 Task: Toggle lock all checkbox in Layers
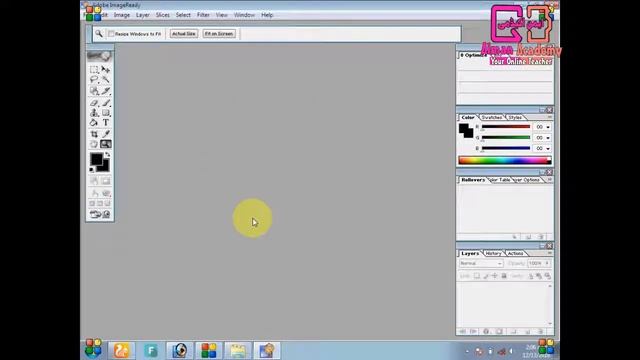[504, 276]
